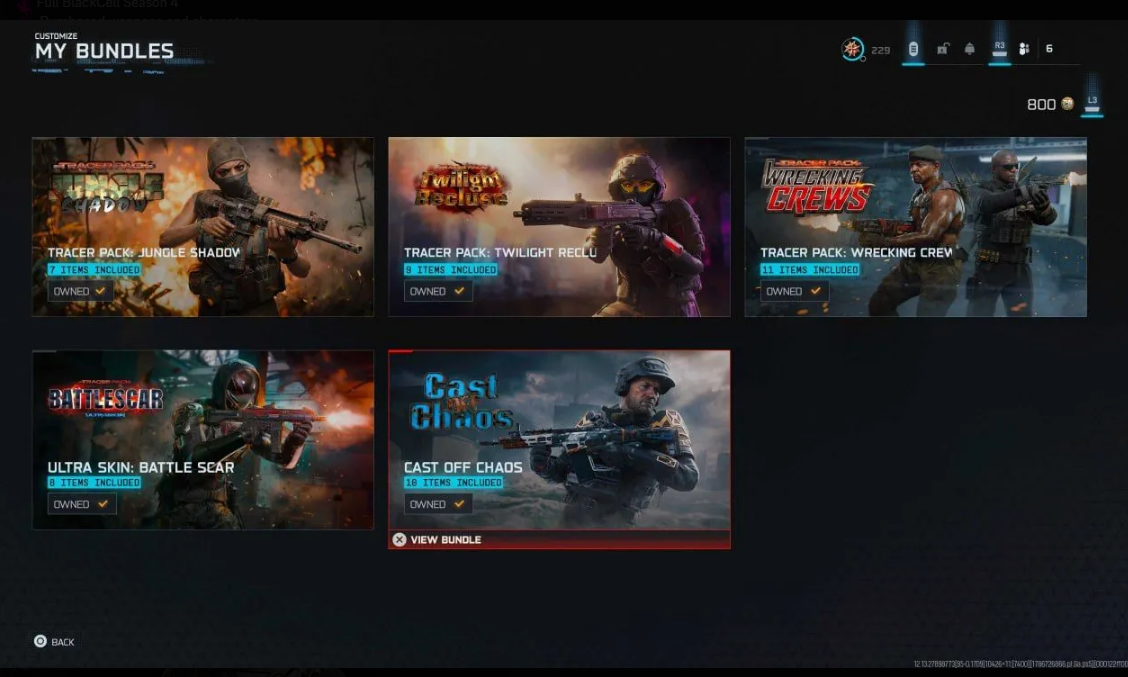The image size is (1128, 677).
Task: Click the '9 Items Included' label
Action: [x=450, y=270]
